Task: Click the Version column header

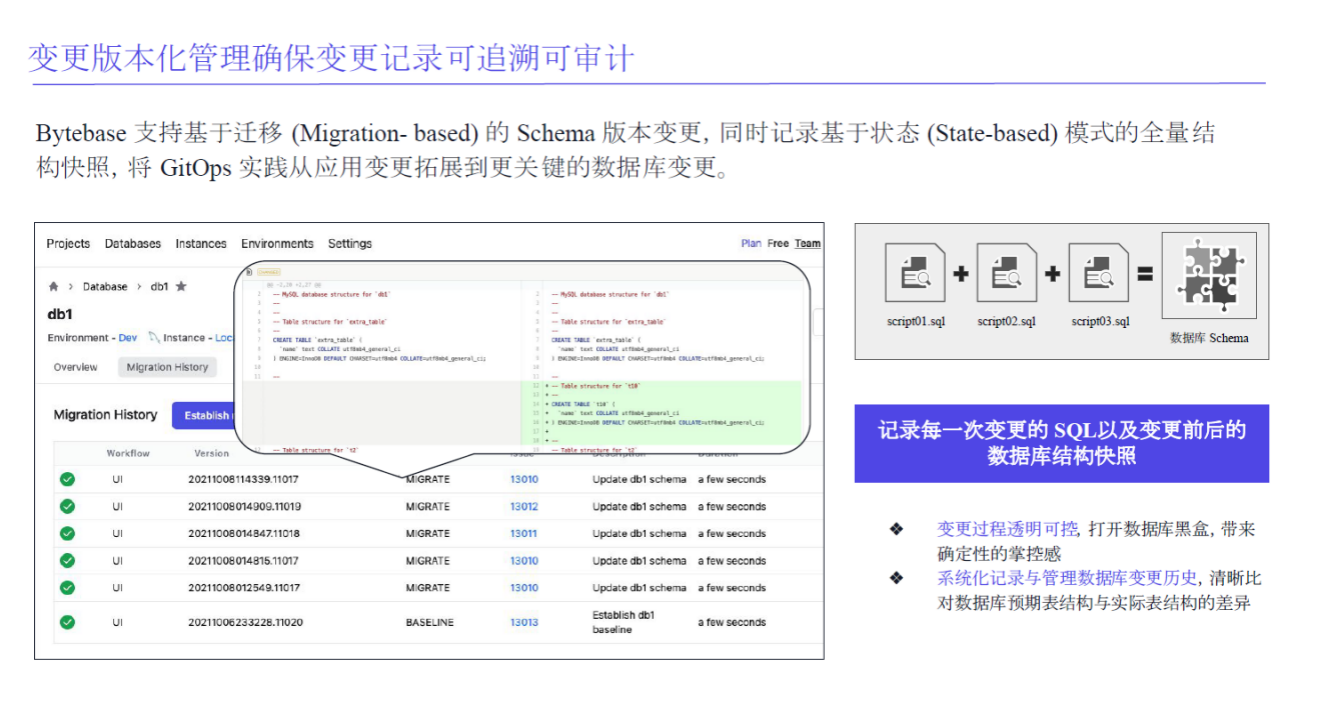Action: [212, 453]
